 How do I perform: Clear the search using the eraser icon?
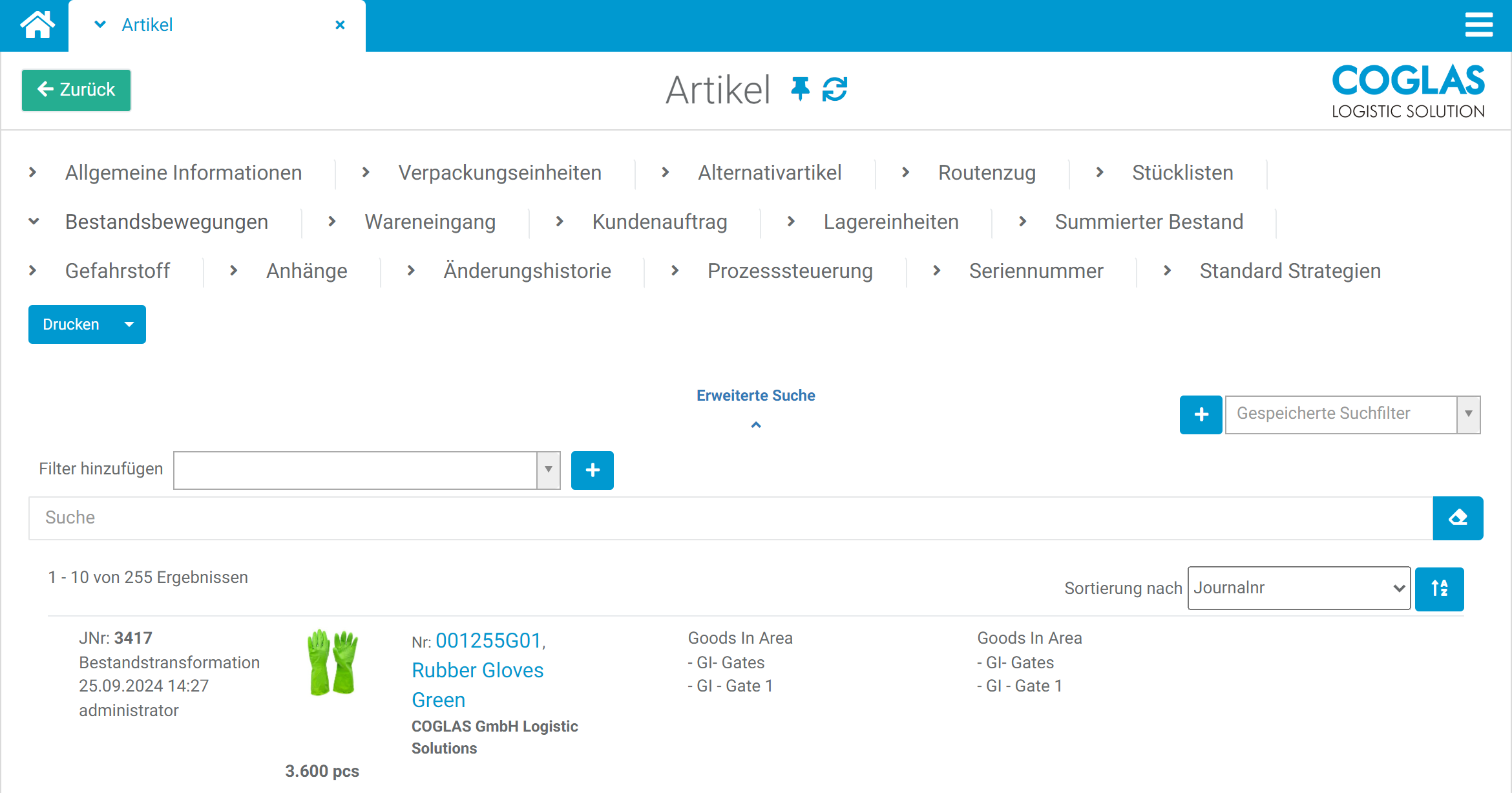[x=1458, y=518]
